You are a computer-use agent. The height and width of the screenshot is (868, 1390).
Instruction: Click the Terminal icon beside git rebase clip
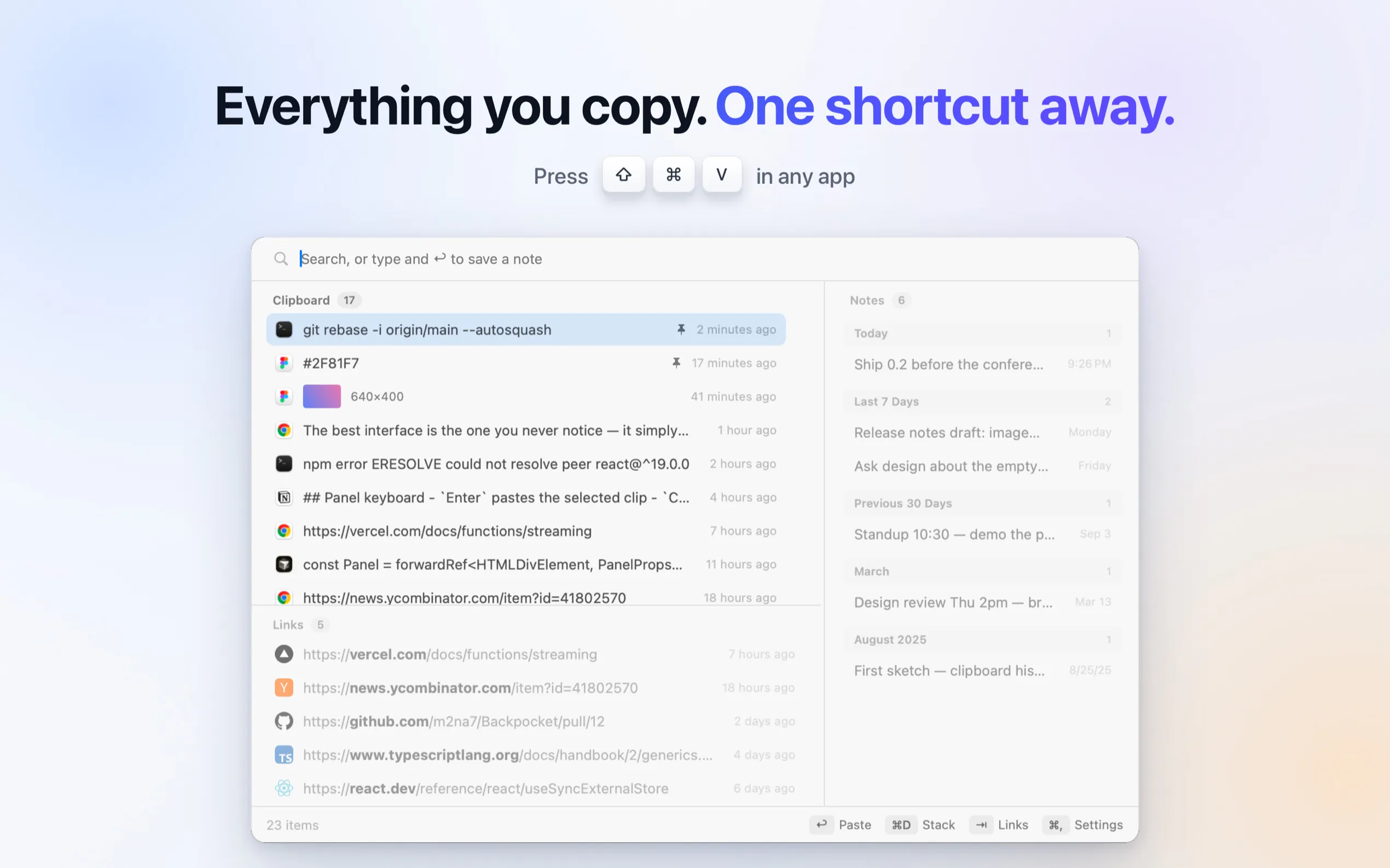283,329
